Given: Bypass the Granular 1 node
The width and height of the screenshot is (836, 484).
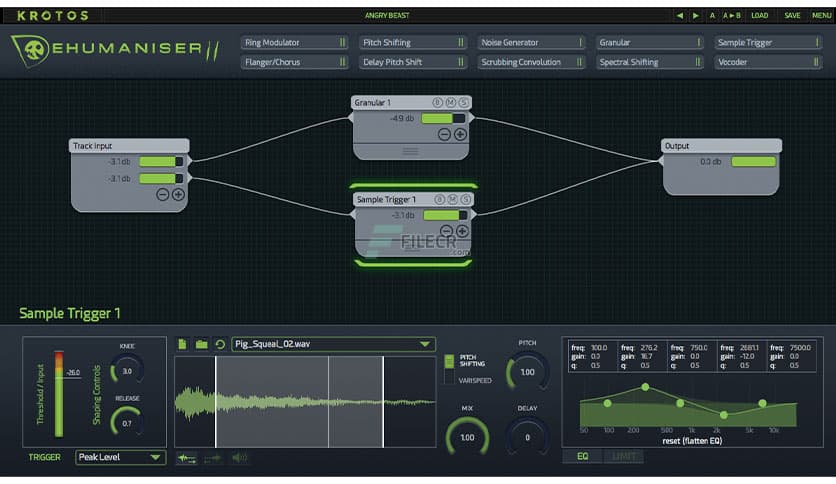Looking at the screenshot, I should (x=437, y=103).
